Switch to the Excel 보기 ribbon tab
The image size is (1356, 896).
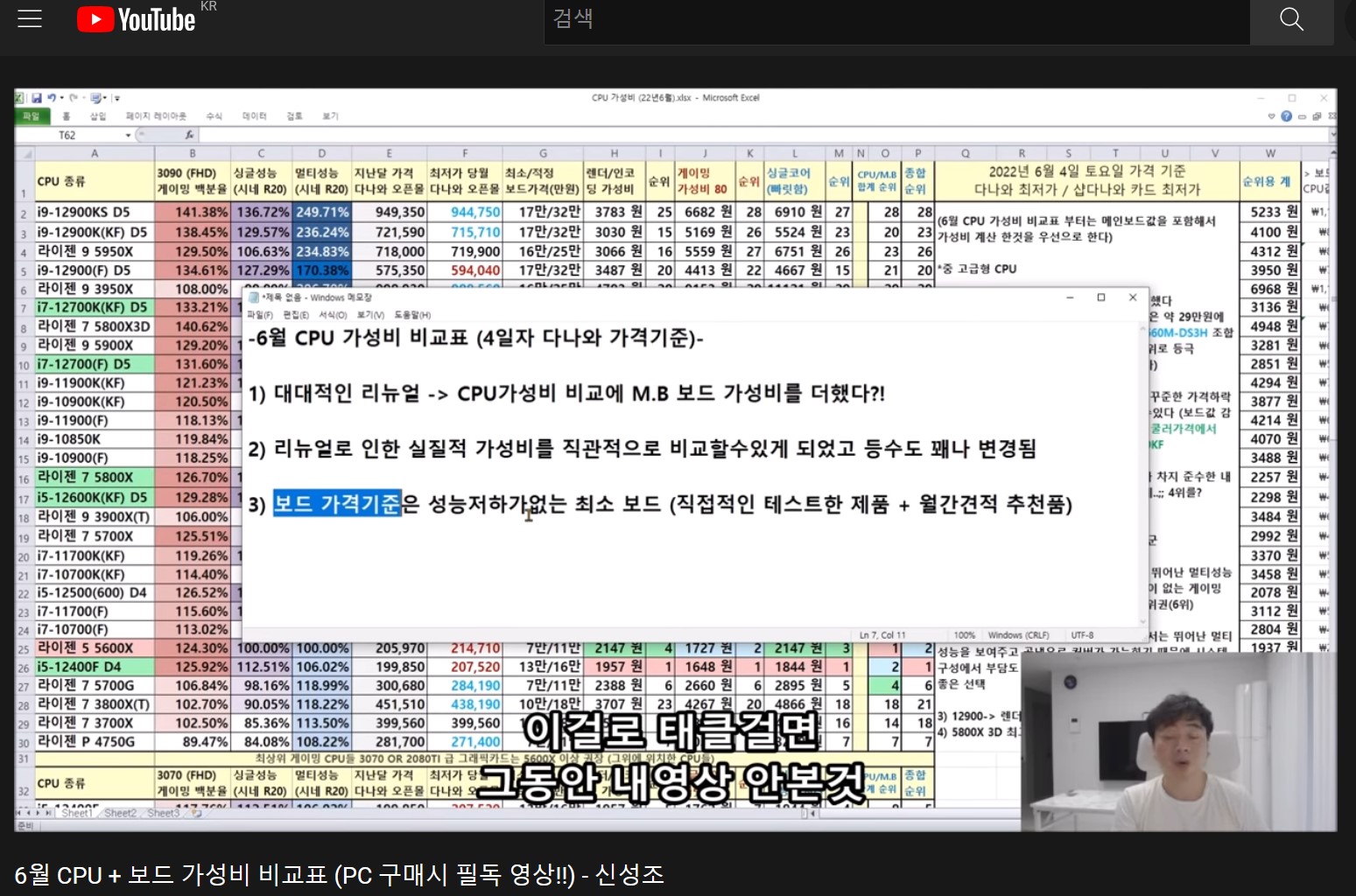[x=330, y=116]
